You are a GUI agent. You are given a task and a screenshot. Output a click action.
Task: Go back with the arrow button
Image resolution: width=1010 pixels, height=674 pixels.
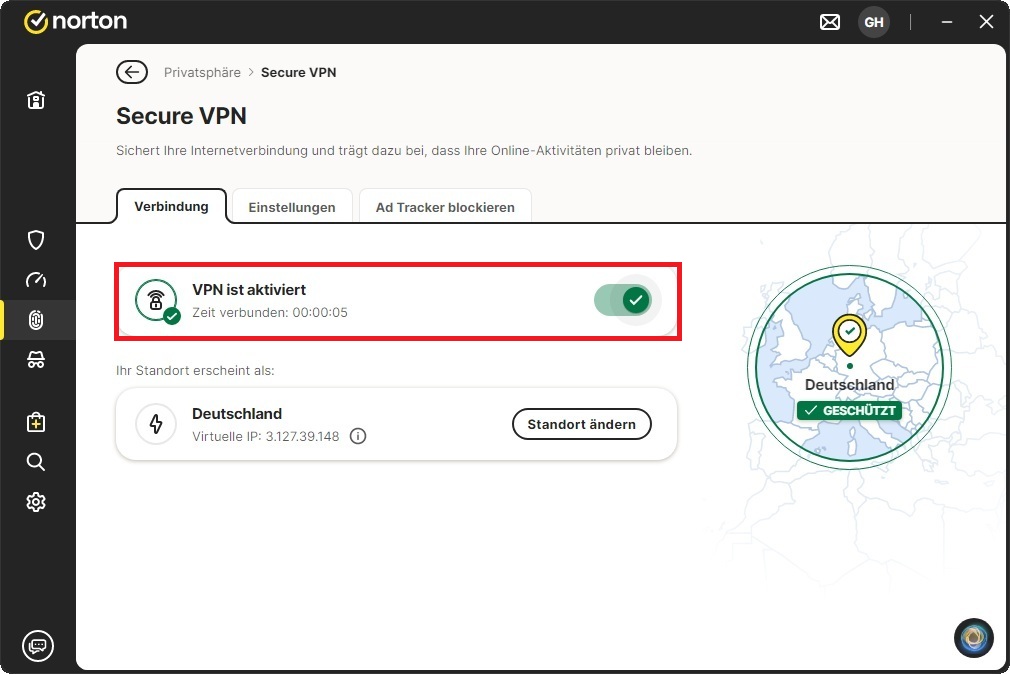[x=132, y=72]
